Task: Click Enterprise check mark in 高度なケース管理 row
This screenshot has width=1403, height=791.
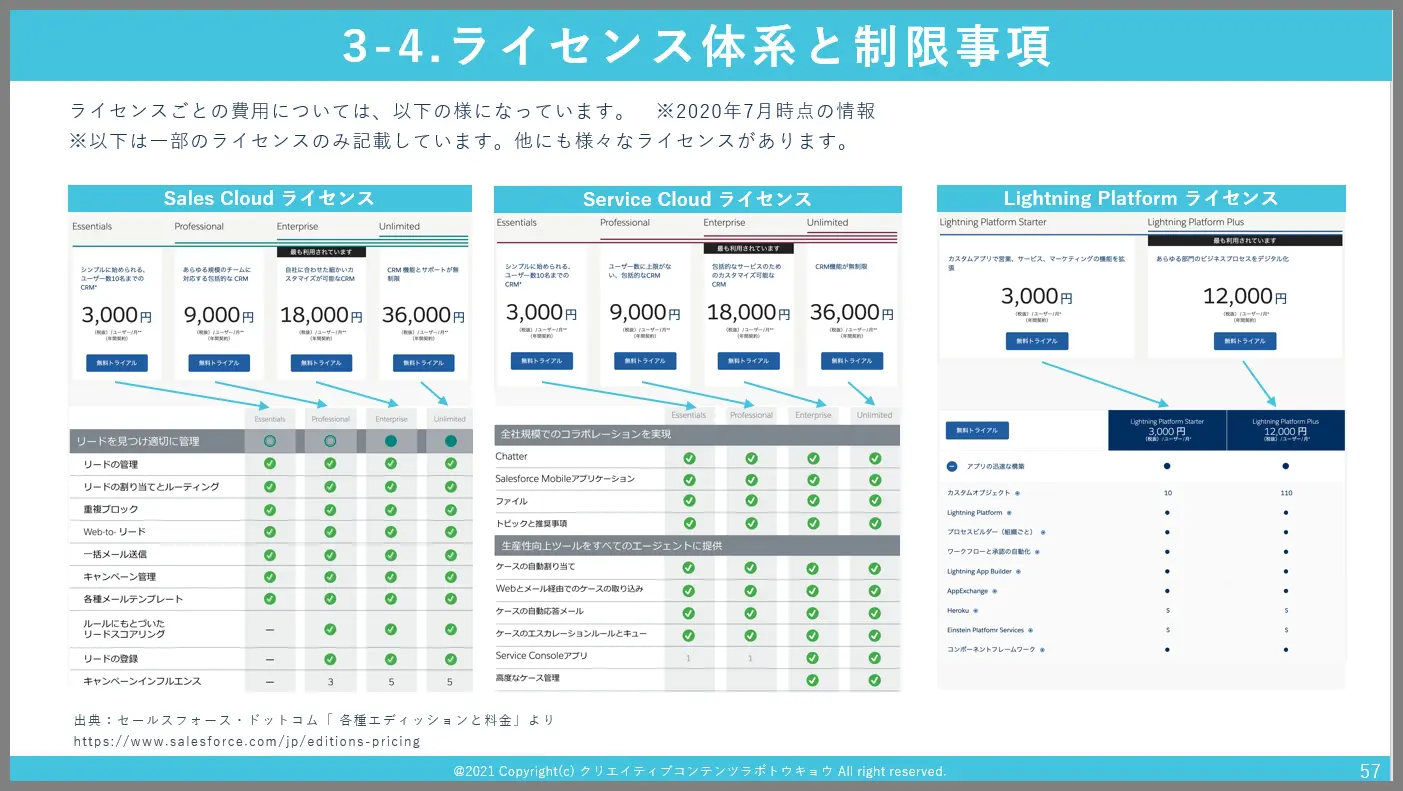Action: point(813,680)
